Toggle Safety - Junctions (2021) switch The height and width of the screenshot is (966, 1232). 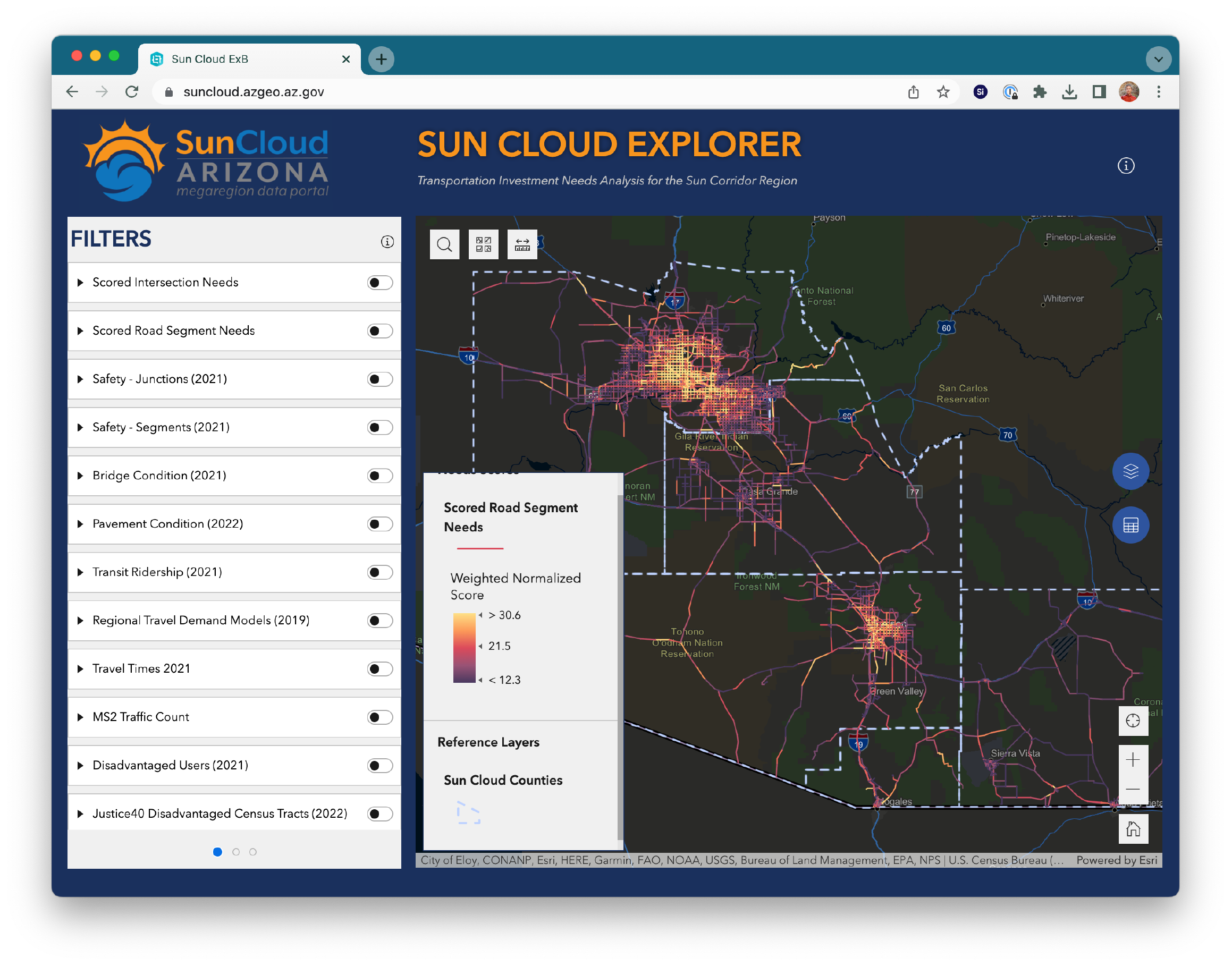coord(379,379)
